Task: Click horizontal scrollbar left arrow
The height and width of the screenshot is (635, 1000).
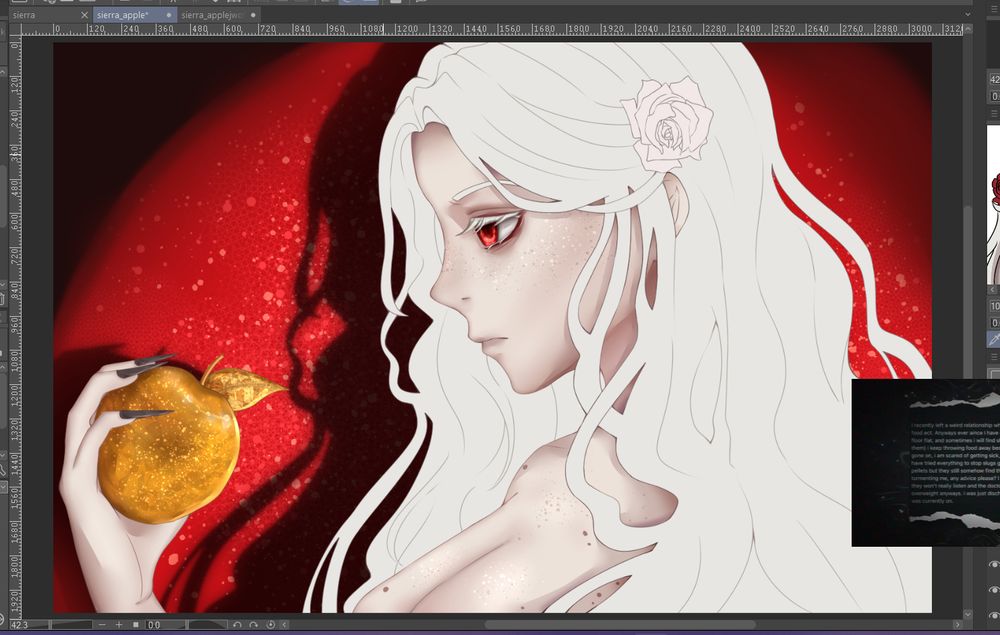Action: click(x=284, y=625)
